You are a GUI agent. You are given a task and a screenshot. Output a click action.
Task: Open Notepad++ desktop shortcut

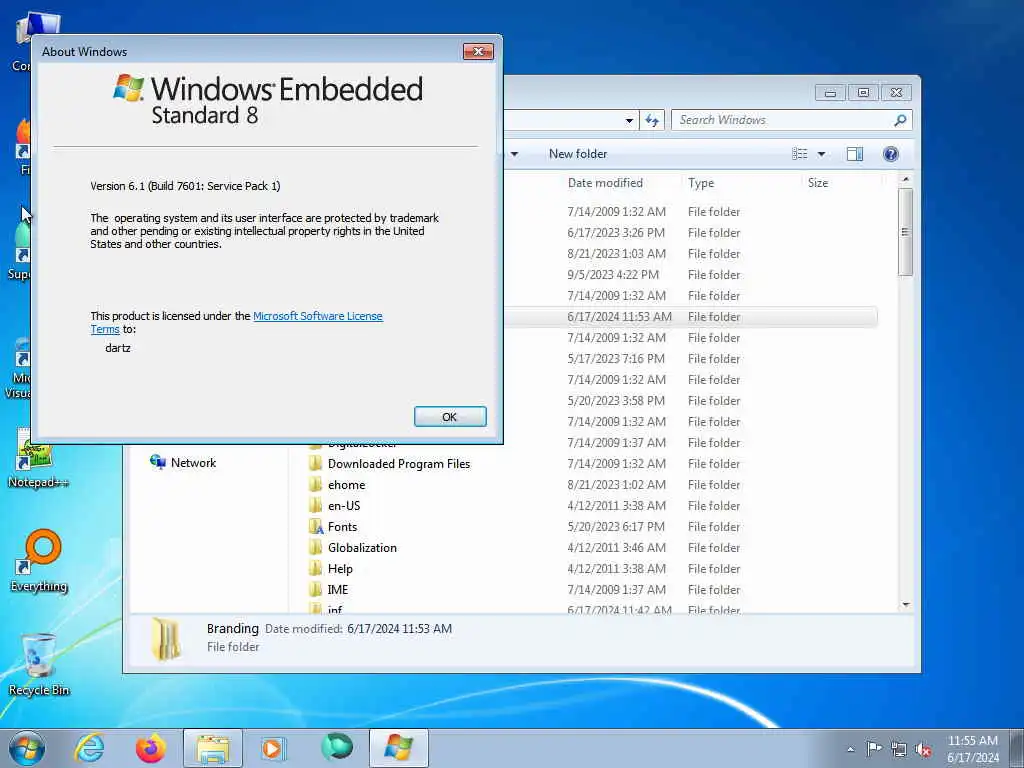tap(37, 457)
